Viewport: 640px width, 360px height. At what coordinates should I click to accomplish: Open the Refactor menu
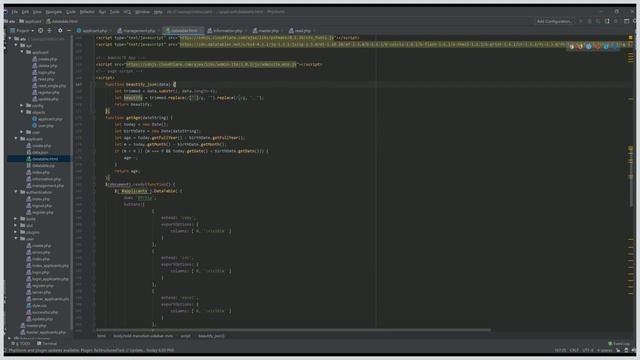point(87,12)
